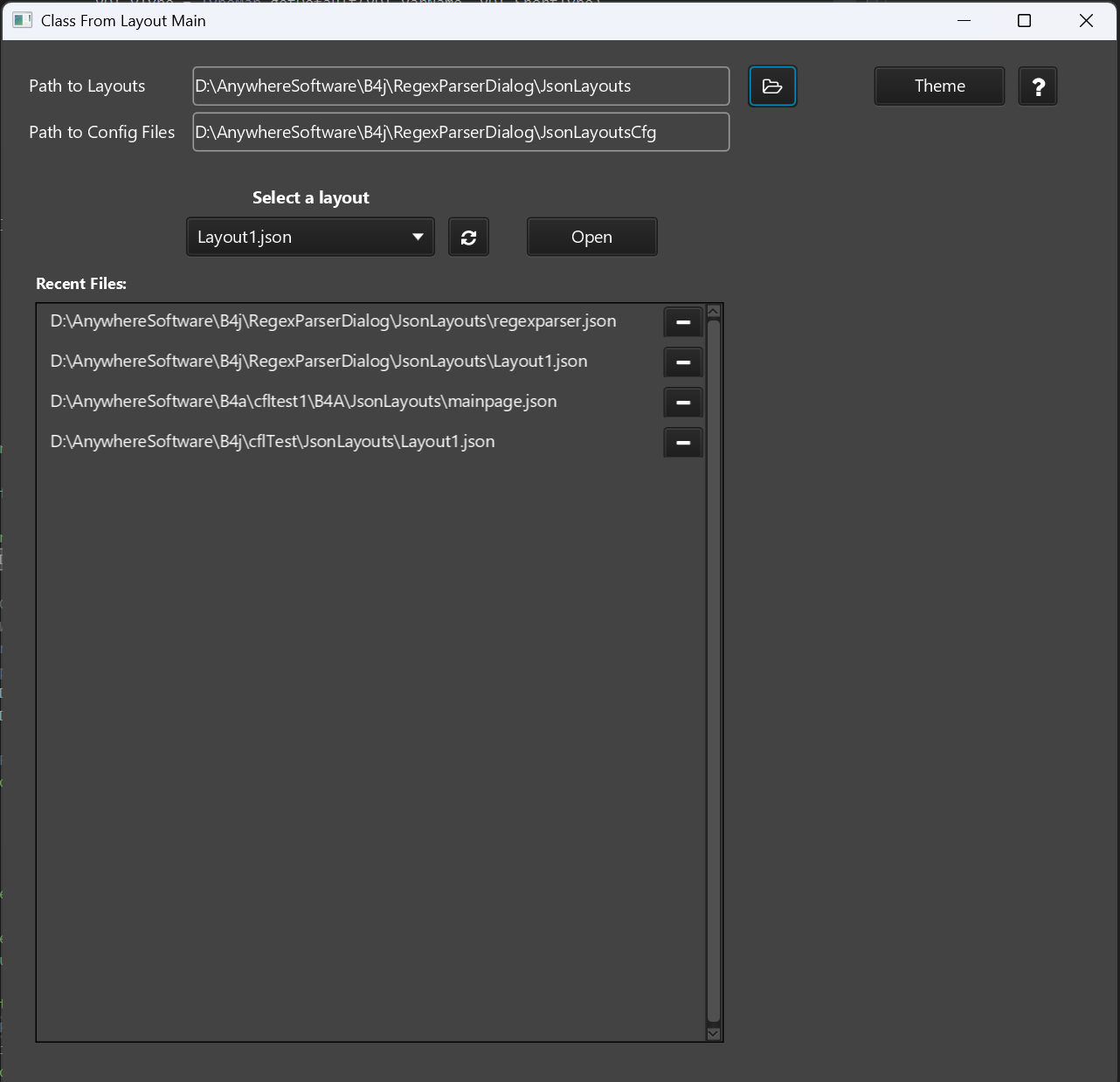This screenshot has width=1120, height=1082.
Task: Select recent RegexParserDialog Layout1.json path
Action: tap(319, 362)
